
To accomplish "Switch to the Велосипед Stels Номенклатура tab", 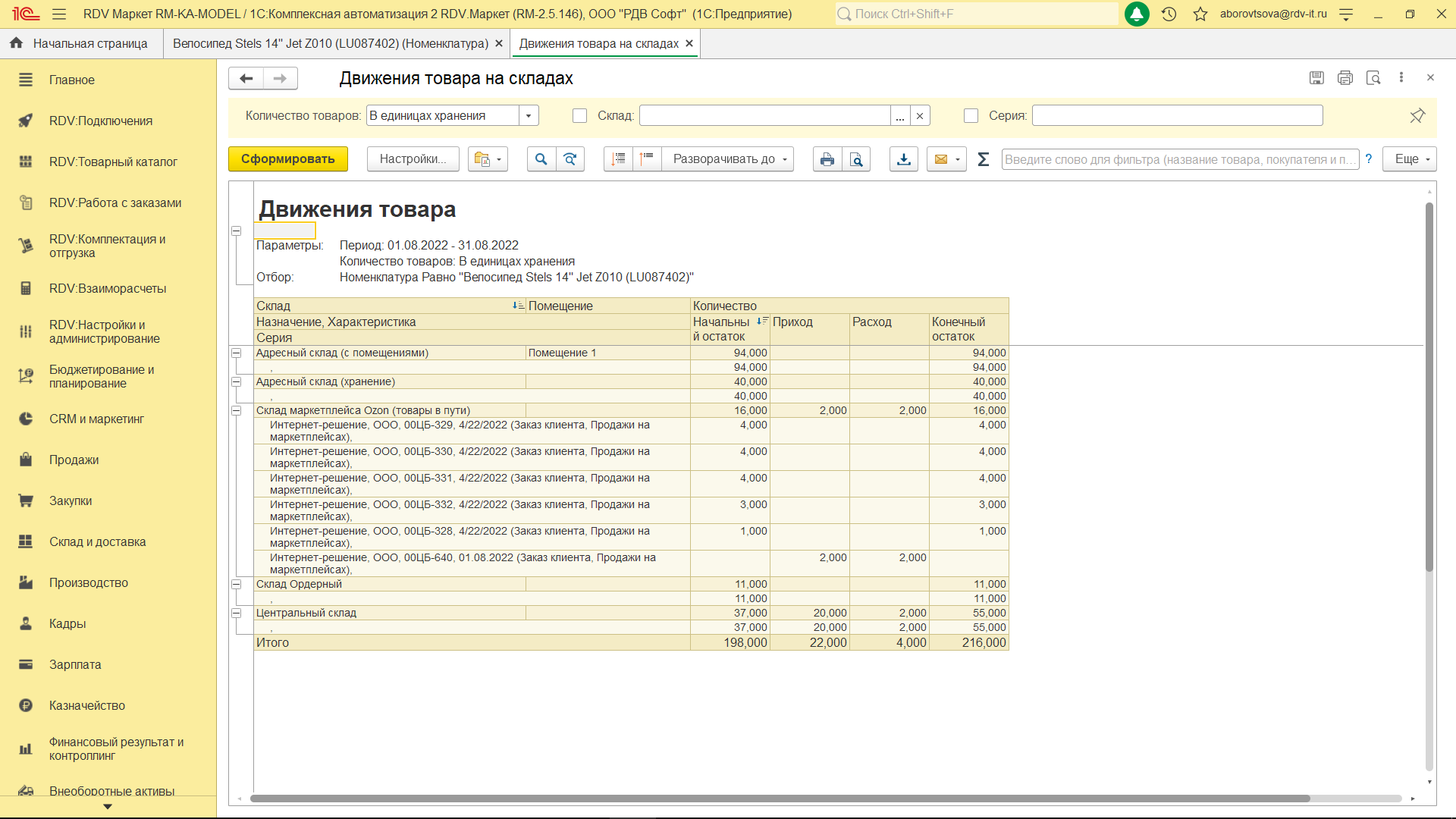I will pyautogui.click(x=330, y=44).
